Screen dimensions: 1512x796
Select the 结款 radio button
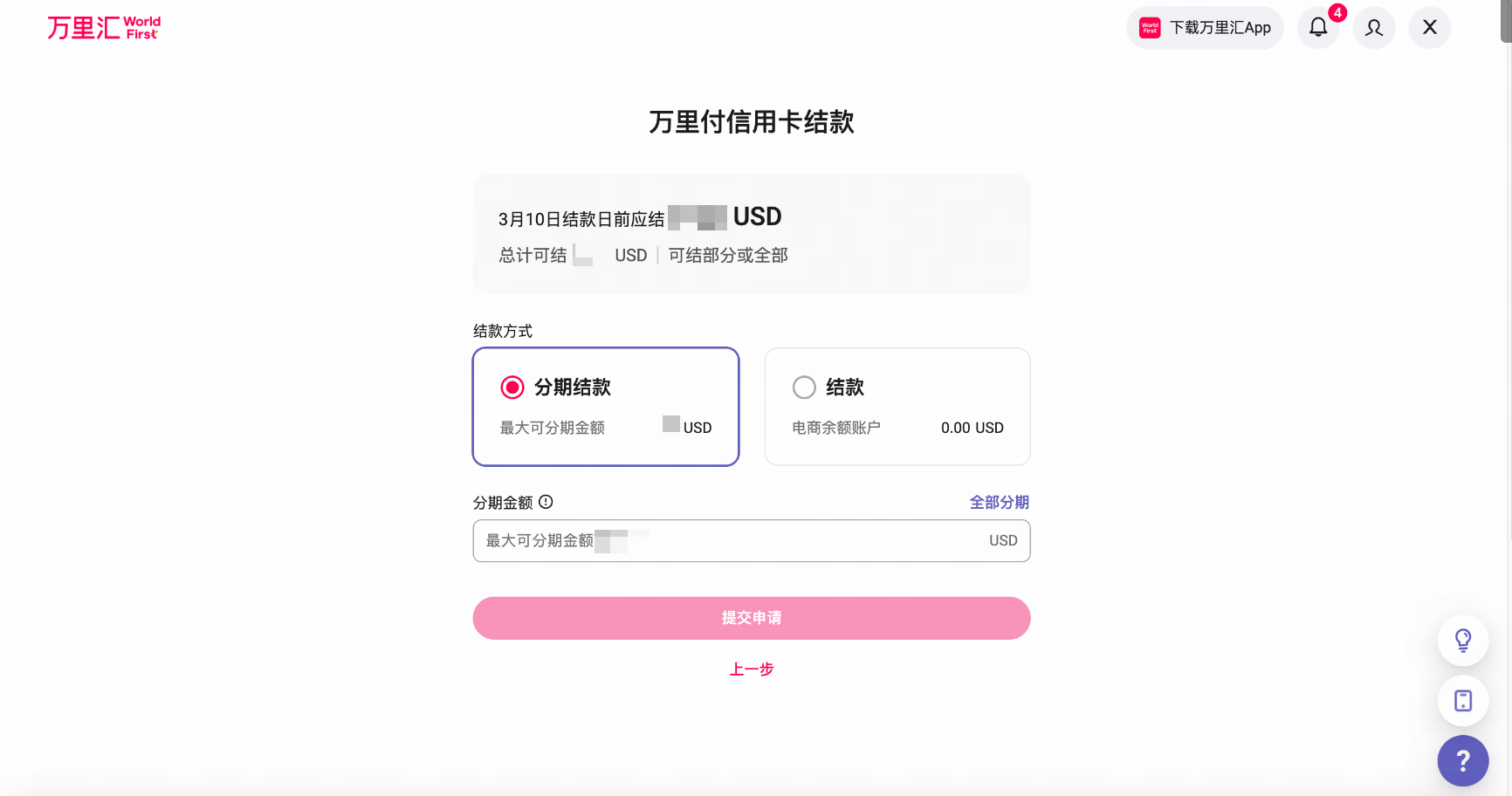(804, 388)
